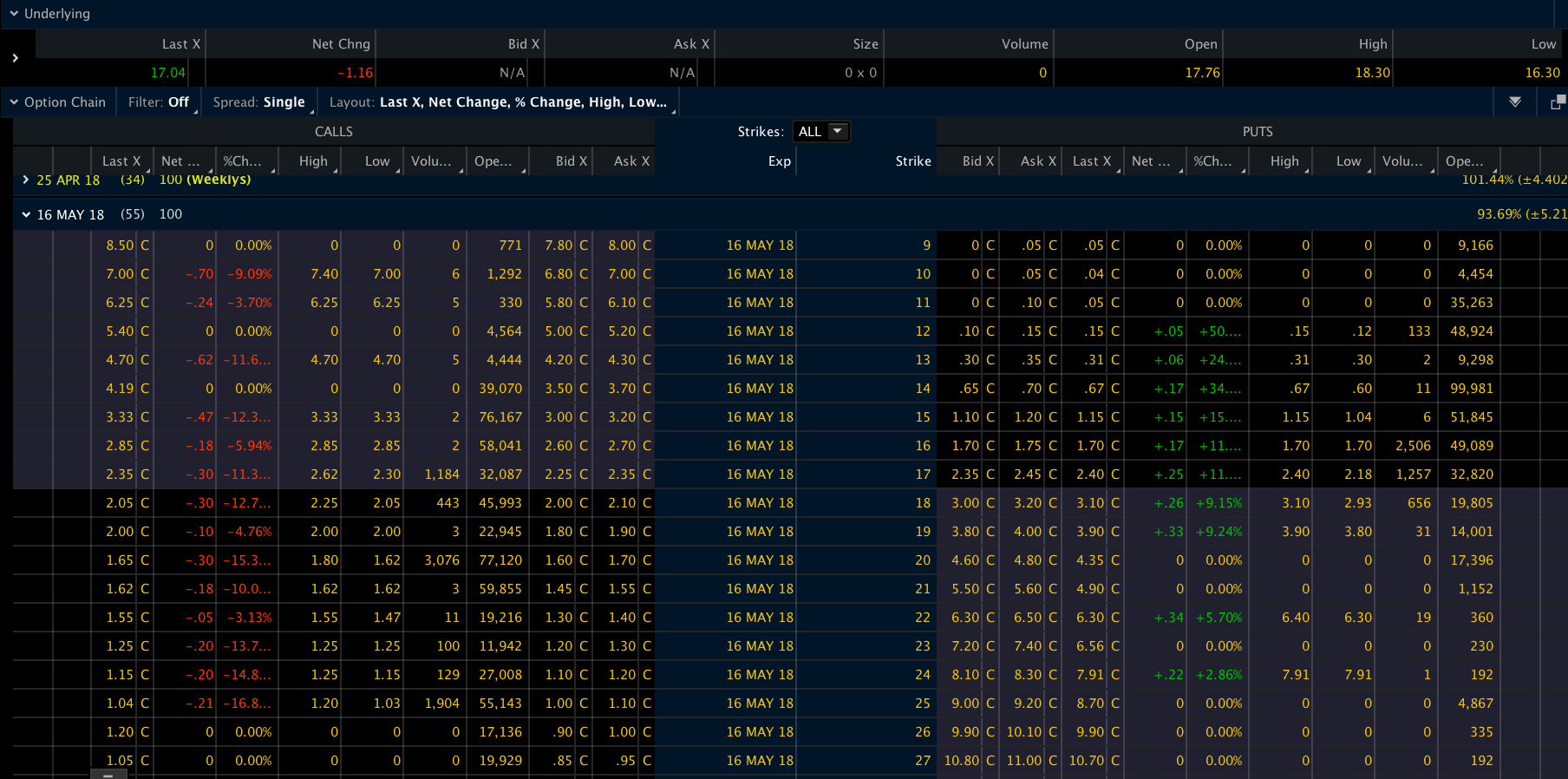Click the puts Ask X column header

(x=1031, y=161)
